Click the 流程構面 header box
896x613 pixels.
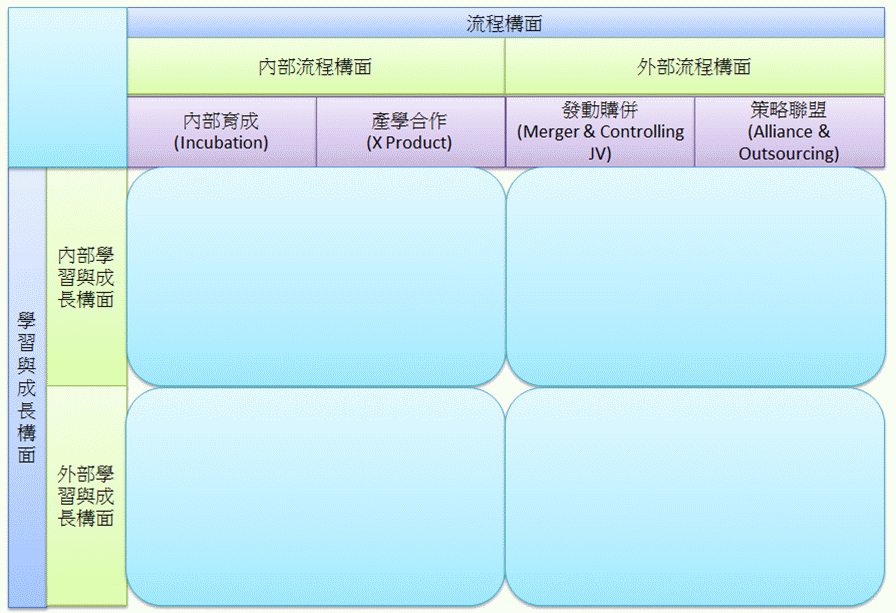tap(505, 23)
